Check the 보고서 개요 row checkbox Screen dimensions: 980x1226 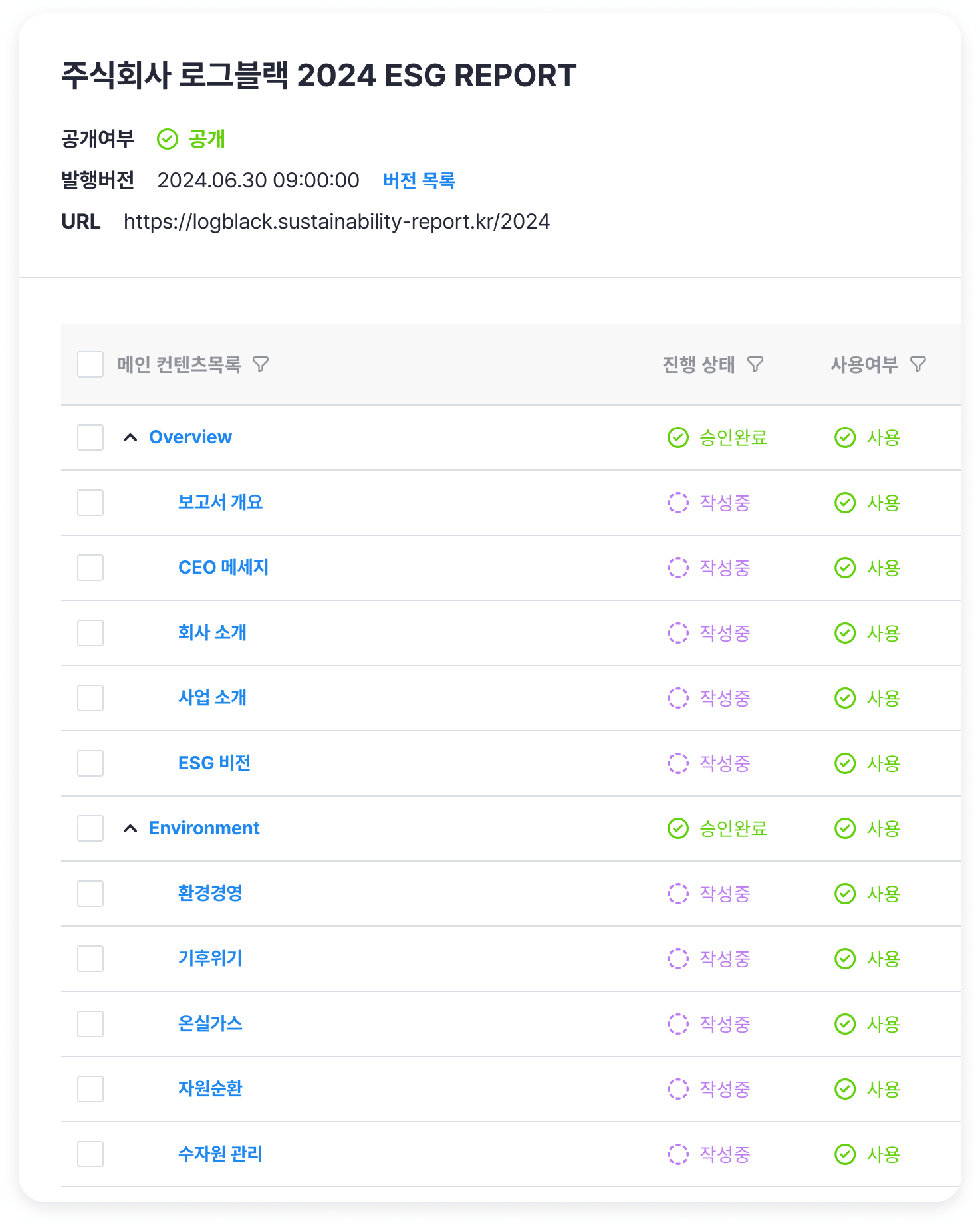point(90,503)
